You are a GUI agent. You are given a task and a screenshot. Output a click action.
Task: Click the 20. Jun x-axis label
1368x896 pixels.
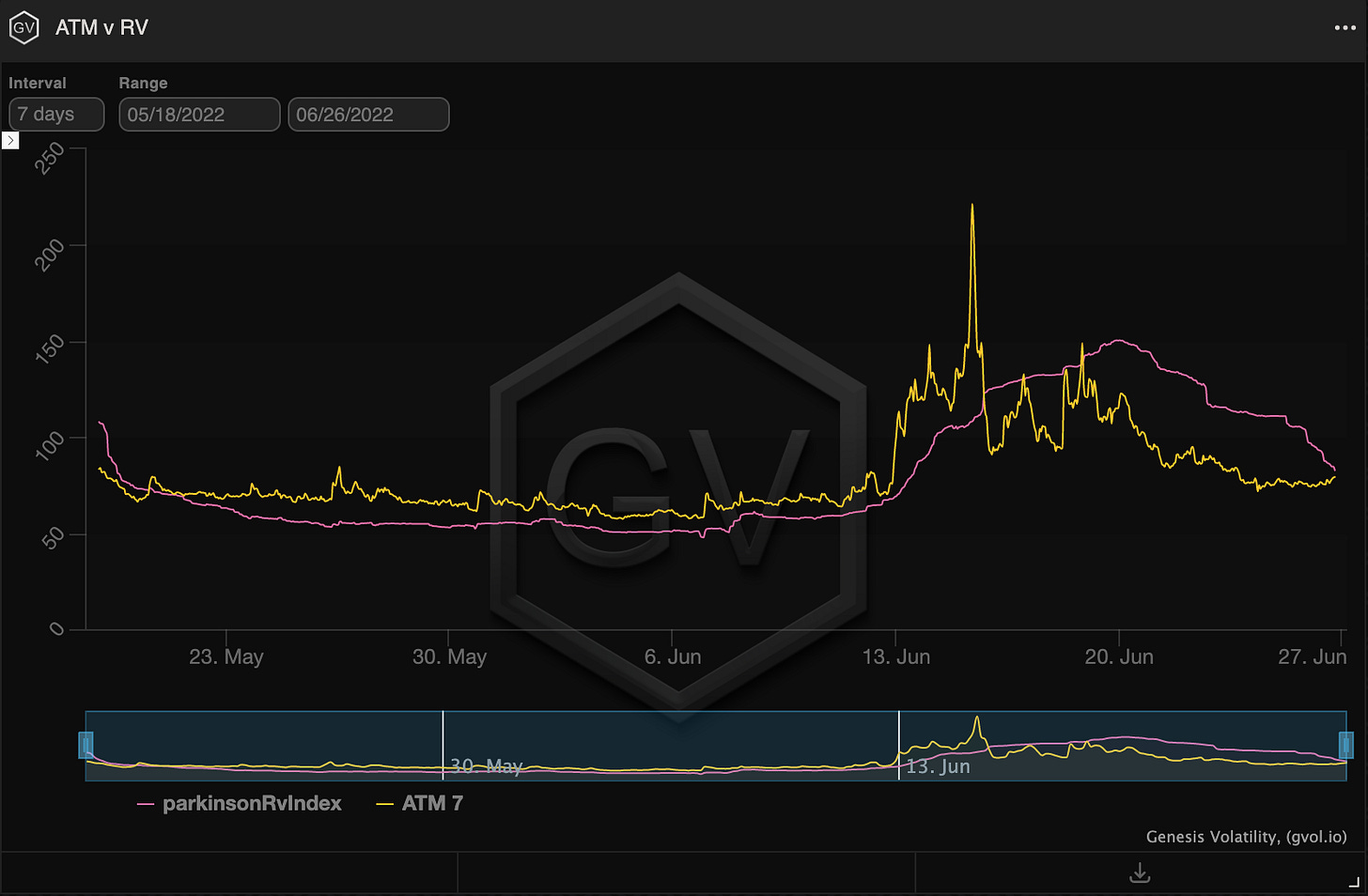point(1119,657)
